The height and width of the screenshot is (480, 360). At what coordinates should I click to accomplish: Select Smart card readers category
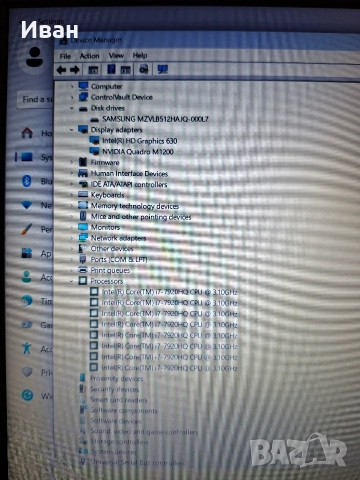tap(119, 400)
